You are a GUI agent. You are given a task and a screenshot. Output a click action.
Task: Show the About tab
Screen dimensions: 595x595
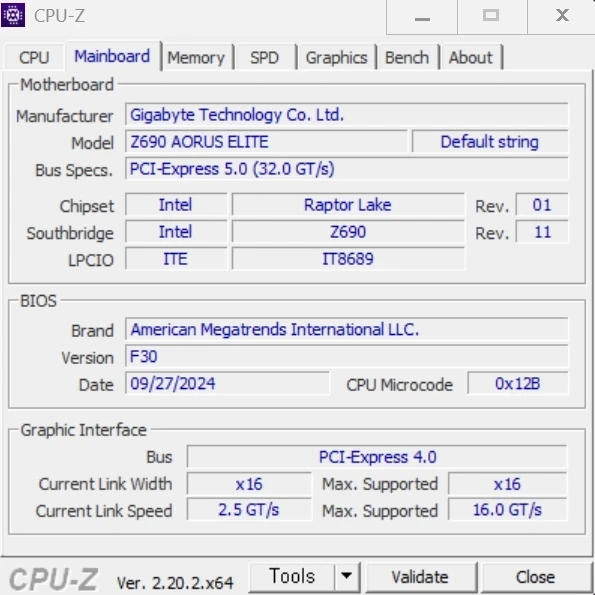[471, 58]
